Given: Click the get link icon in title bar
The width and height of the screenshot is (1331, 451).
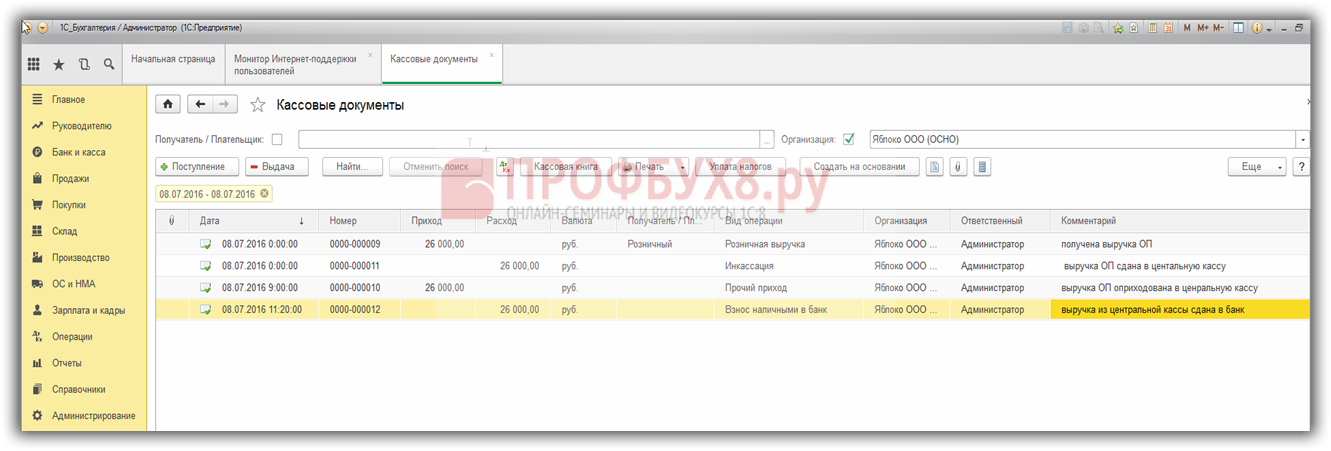Looking at the screenshot, I should point(1134,27).
